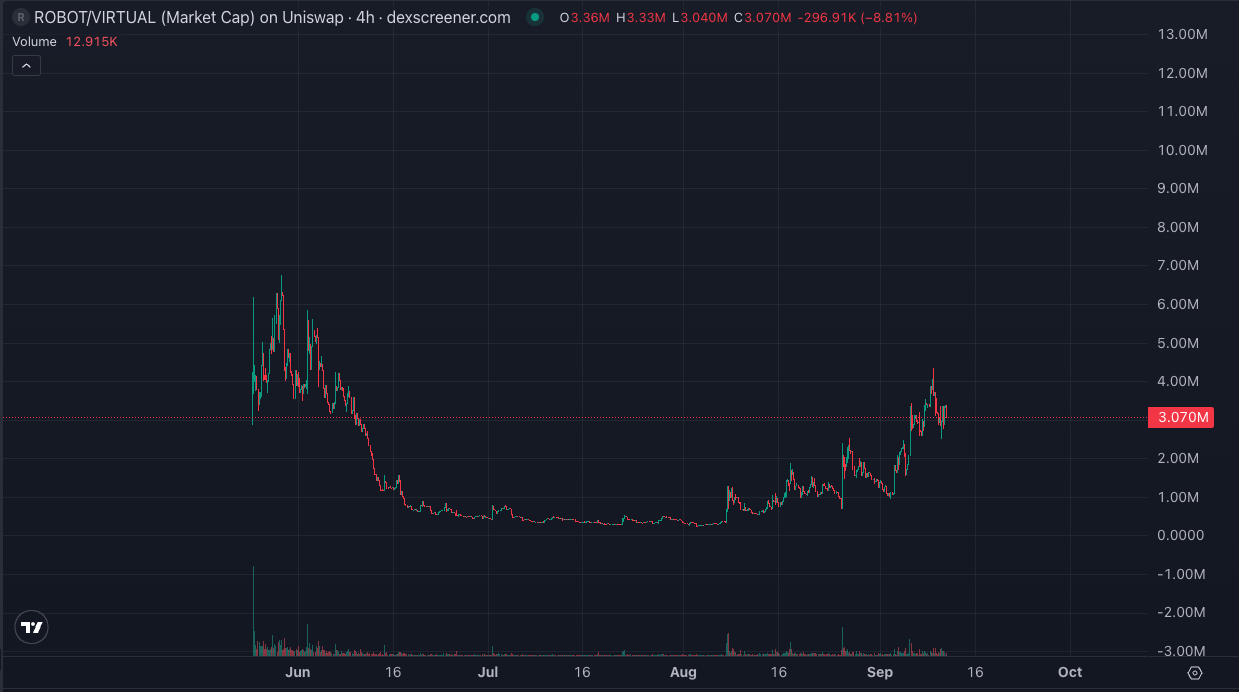The width and height of the screenshot is (1239, 692).
Task: Click the 13.00M price axis label
Action: click(x=1183, y=35)
